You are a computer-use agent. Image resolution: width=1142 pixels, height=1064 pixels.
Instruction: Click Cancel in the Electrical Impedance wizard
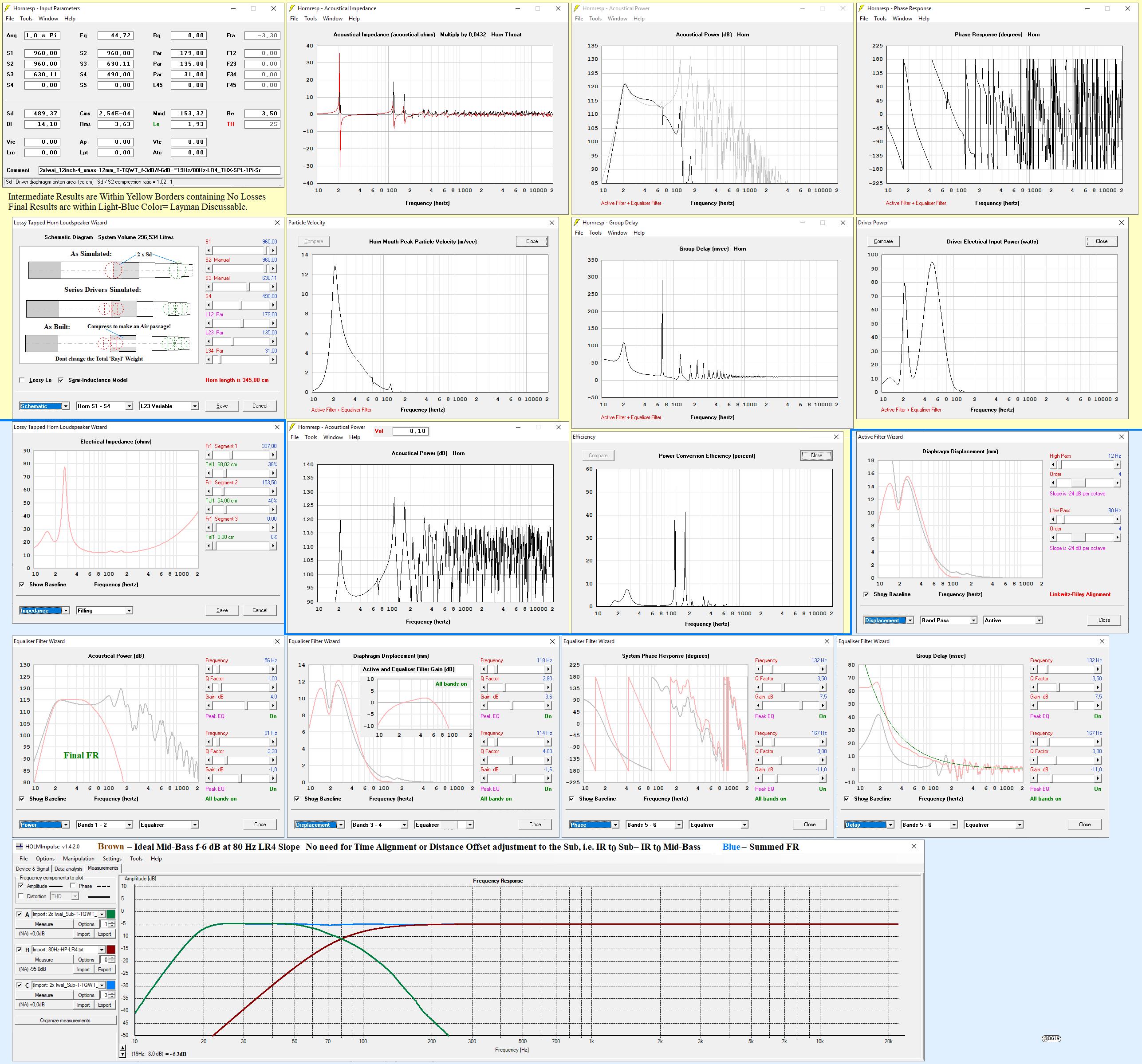tap(260, 610)
